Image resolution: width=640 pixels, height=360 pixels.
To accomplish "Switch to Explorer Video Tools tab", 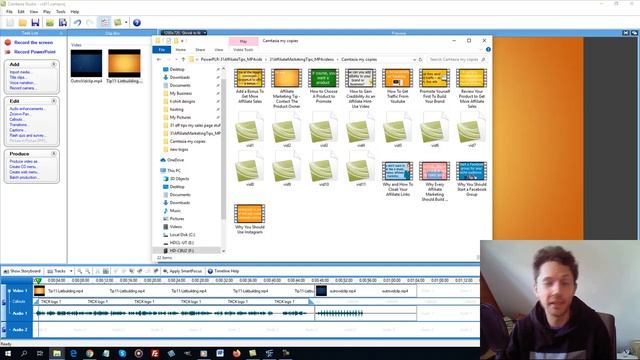I will [243, 50].
